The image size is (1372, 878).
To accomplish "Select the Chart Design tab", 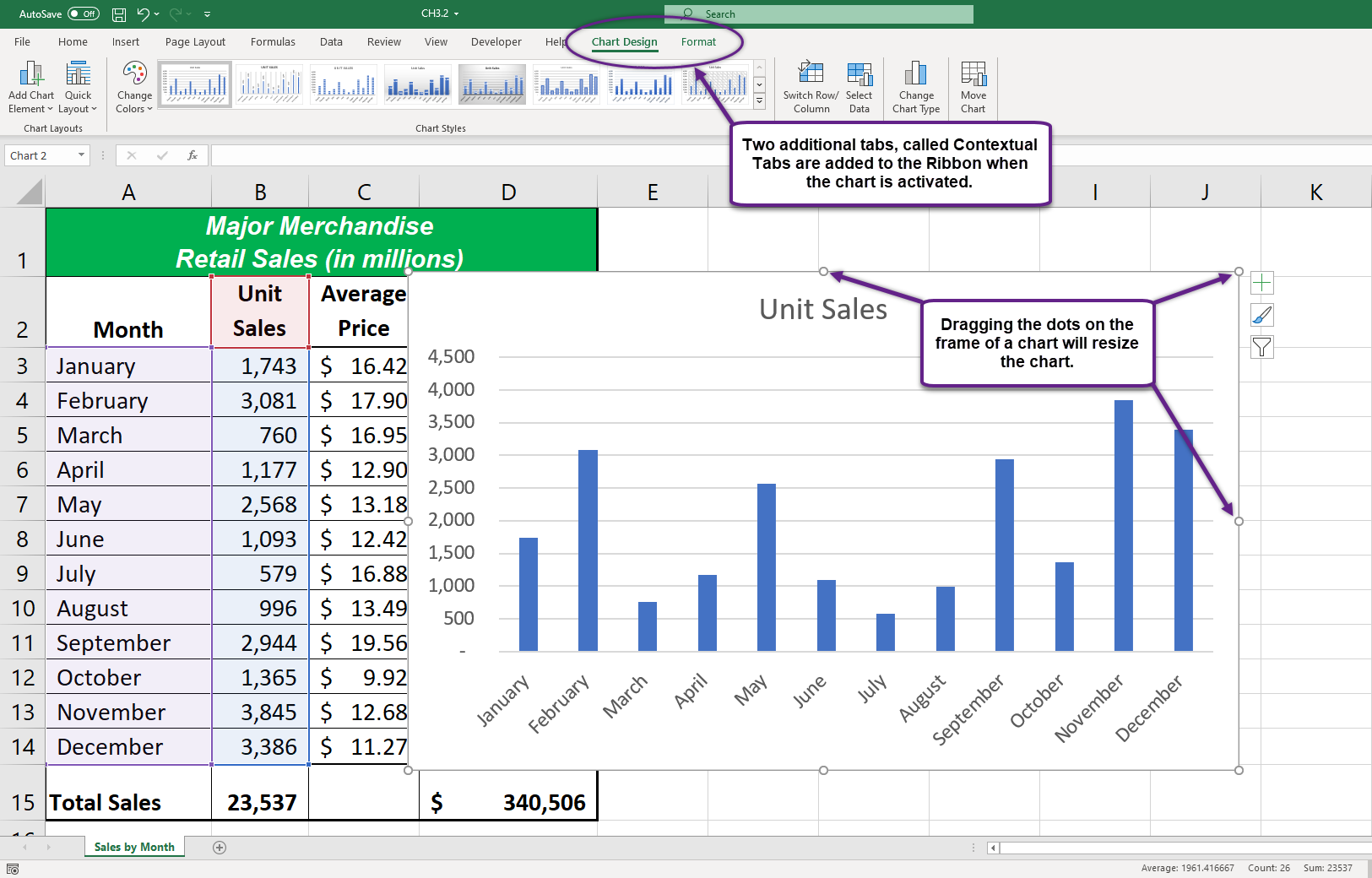I will point(624,41).
